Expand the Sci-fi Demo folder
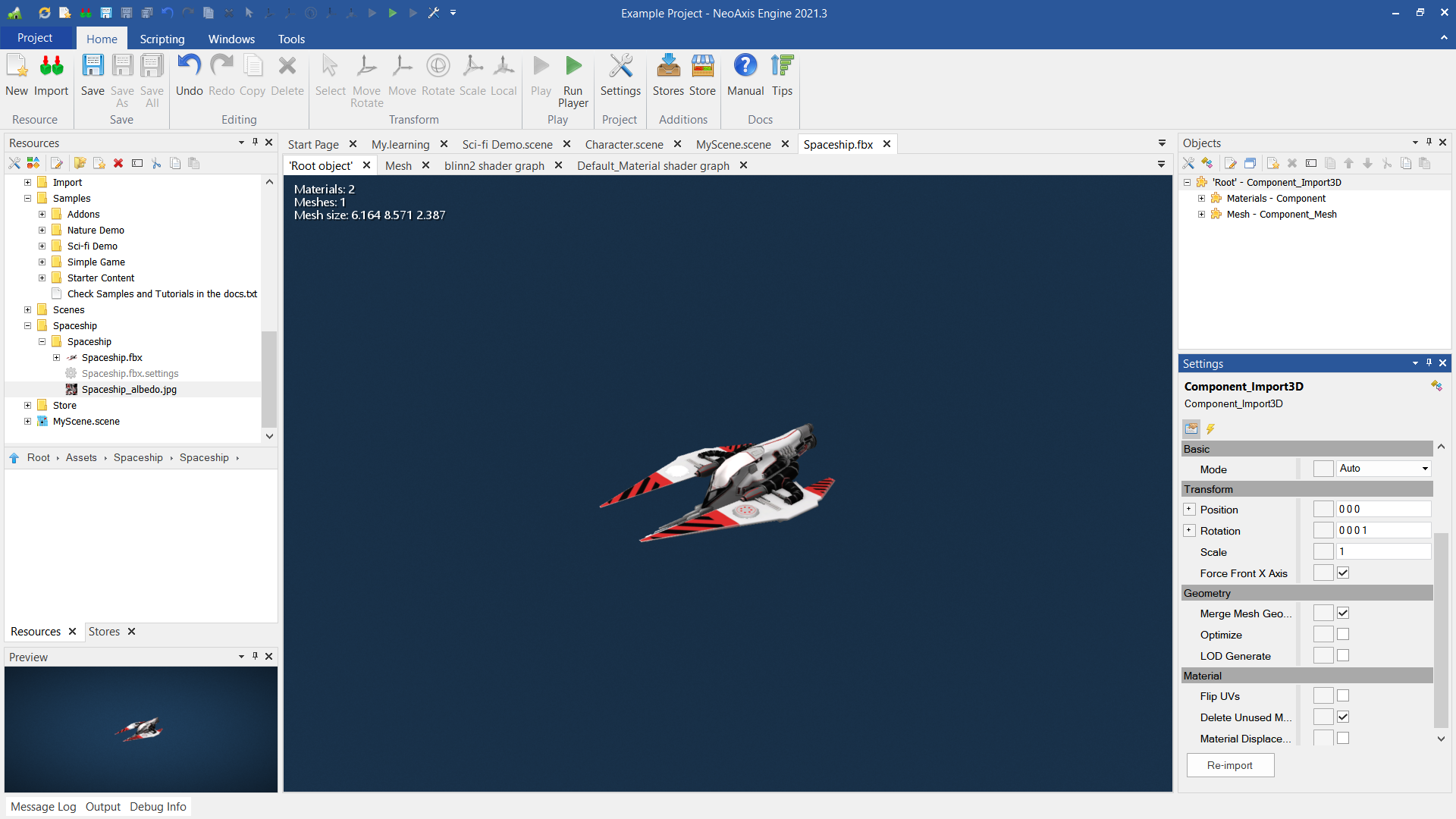1456x819 pixels. coord(42,246)
